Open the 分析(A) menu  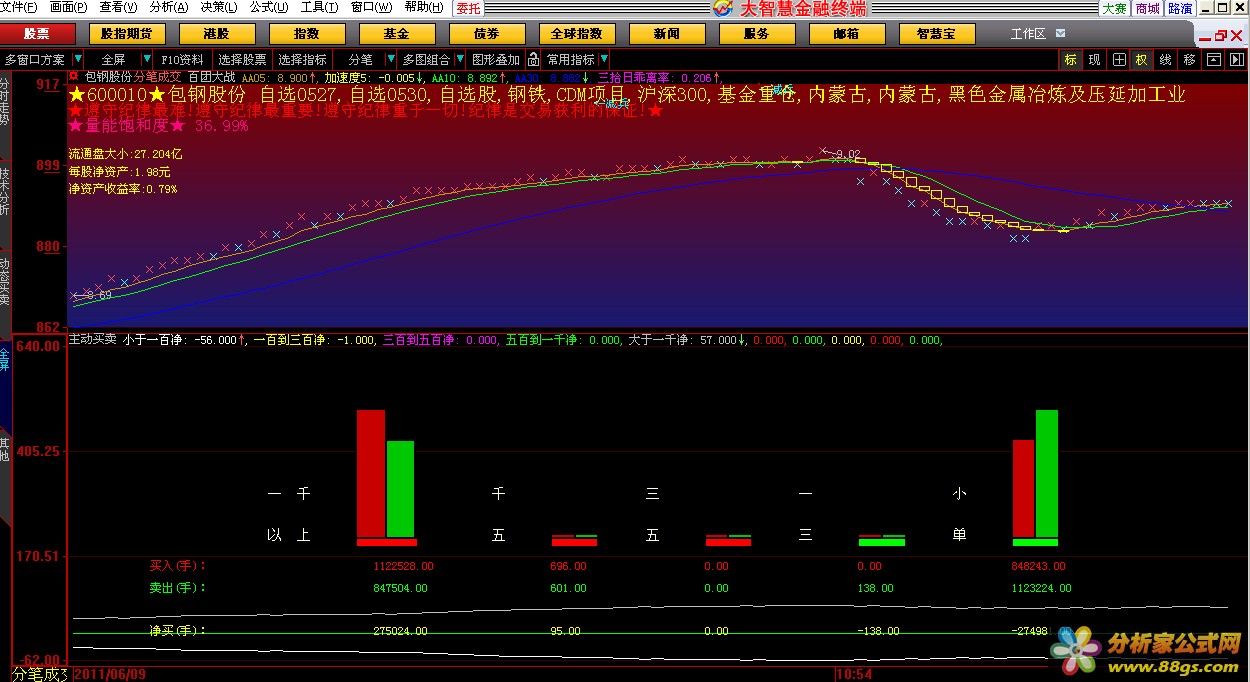pos(169,8)
